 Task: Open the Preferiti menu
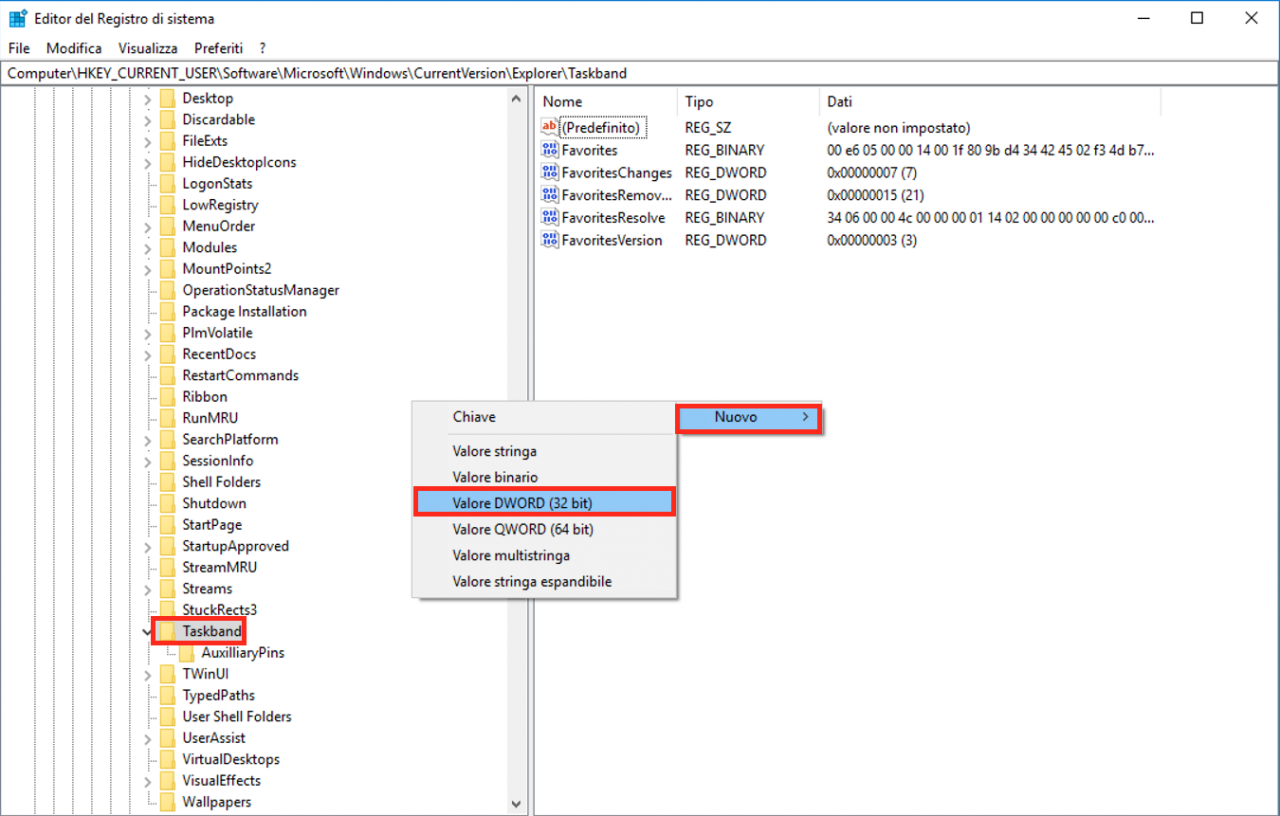pyautogui.click(x=218, y=48)
